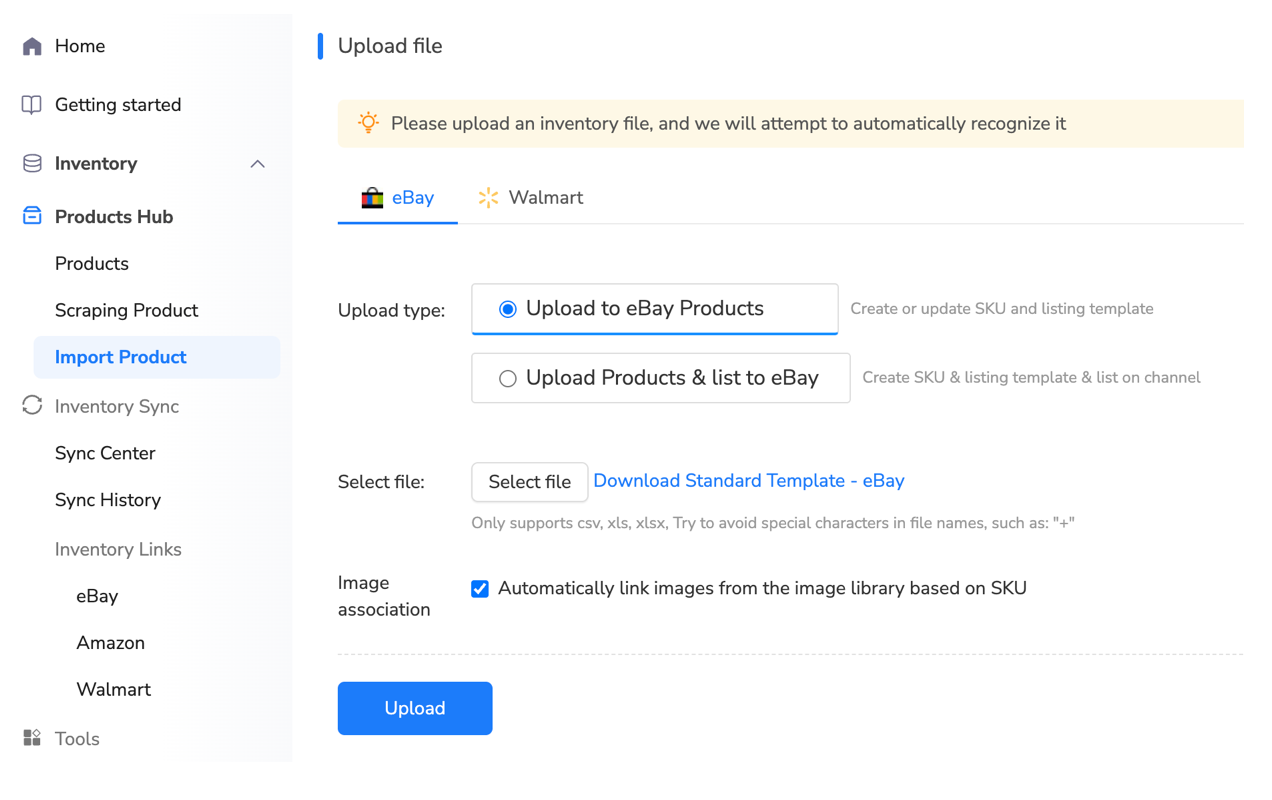The image size is (1272, 800).
Task: Open Amazon inventory links
Action: tap(110, 643)
